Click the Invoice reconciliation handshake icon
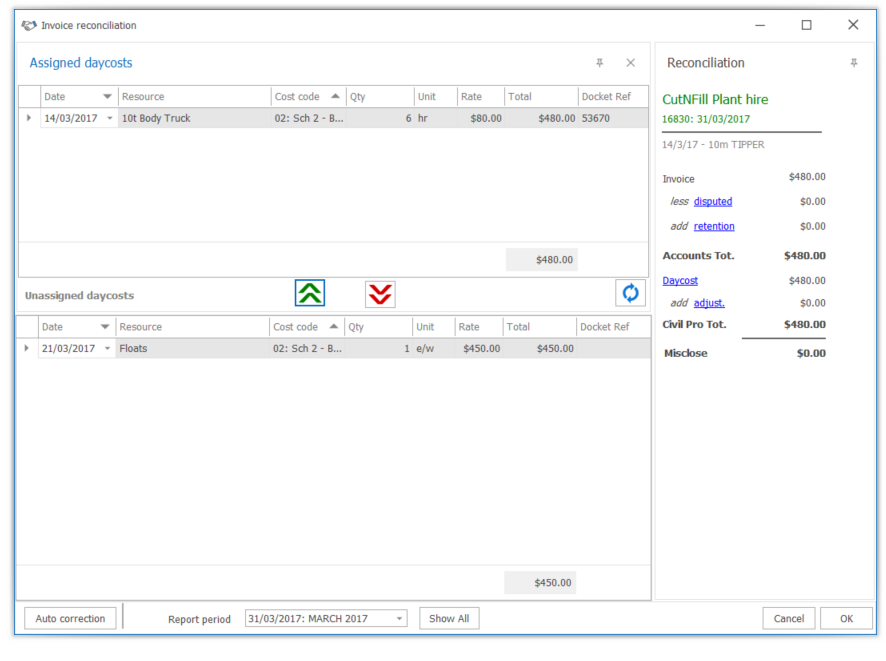 point(29,25)
